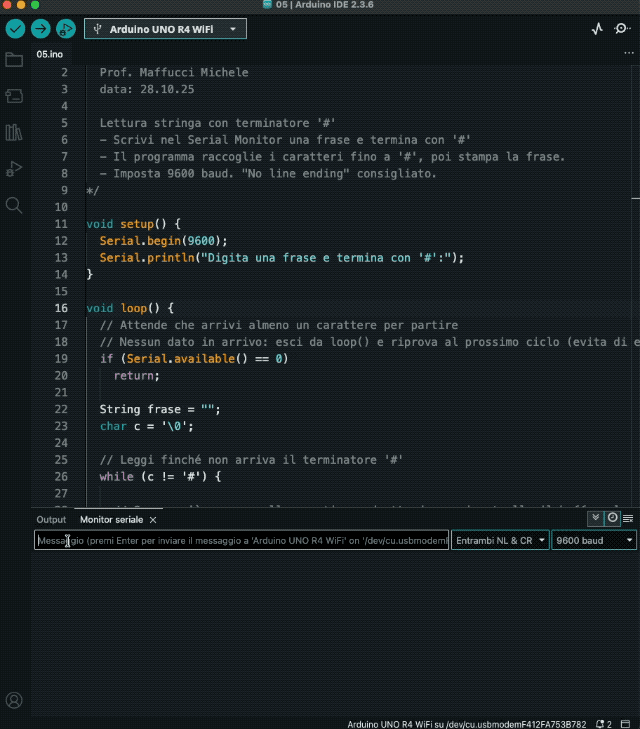Open the Serial Plotter
Screen dimensions: 640x729
[597, 29]
